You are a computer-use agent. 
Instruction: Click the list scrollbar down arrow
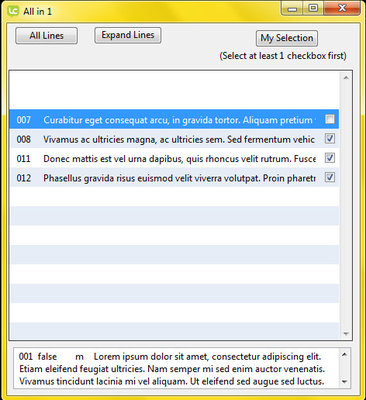[x=346, y=333]
